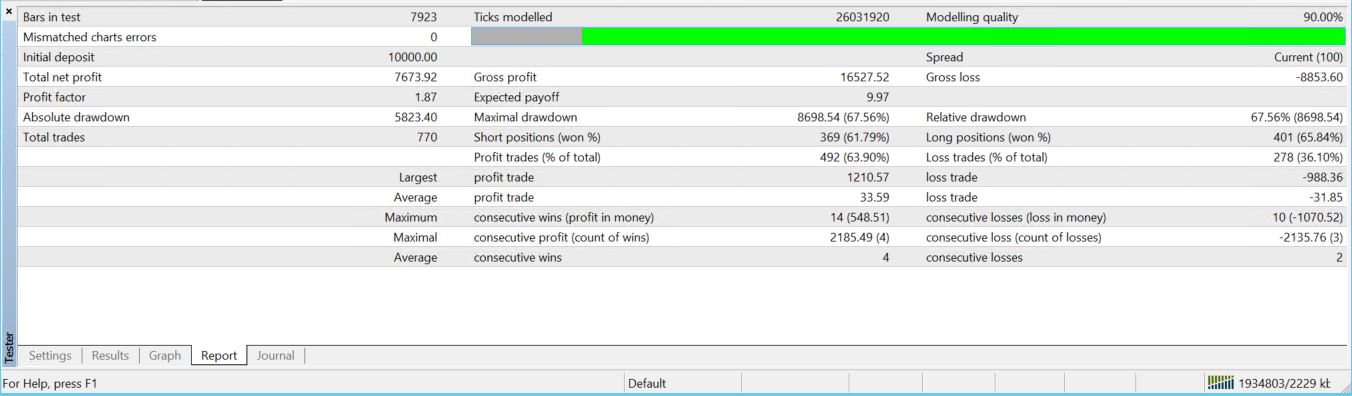Click the 1934803/2229 kb traffic indicator
This screenshot has height=396, width=1352.
click(1285, 383)
